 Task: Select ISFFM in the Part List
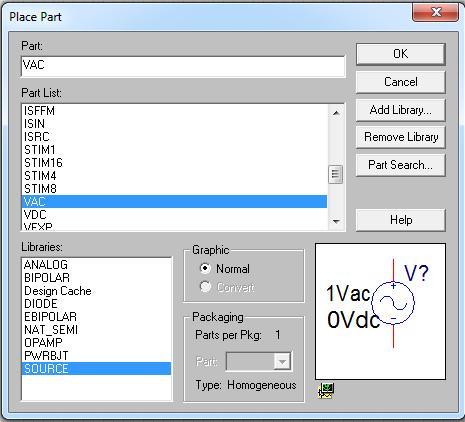click(174, 111)
